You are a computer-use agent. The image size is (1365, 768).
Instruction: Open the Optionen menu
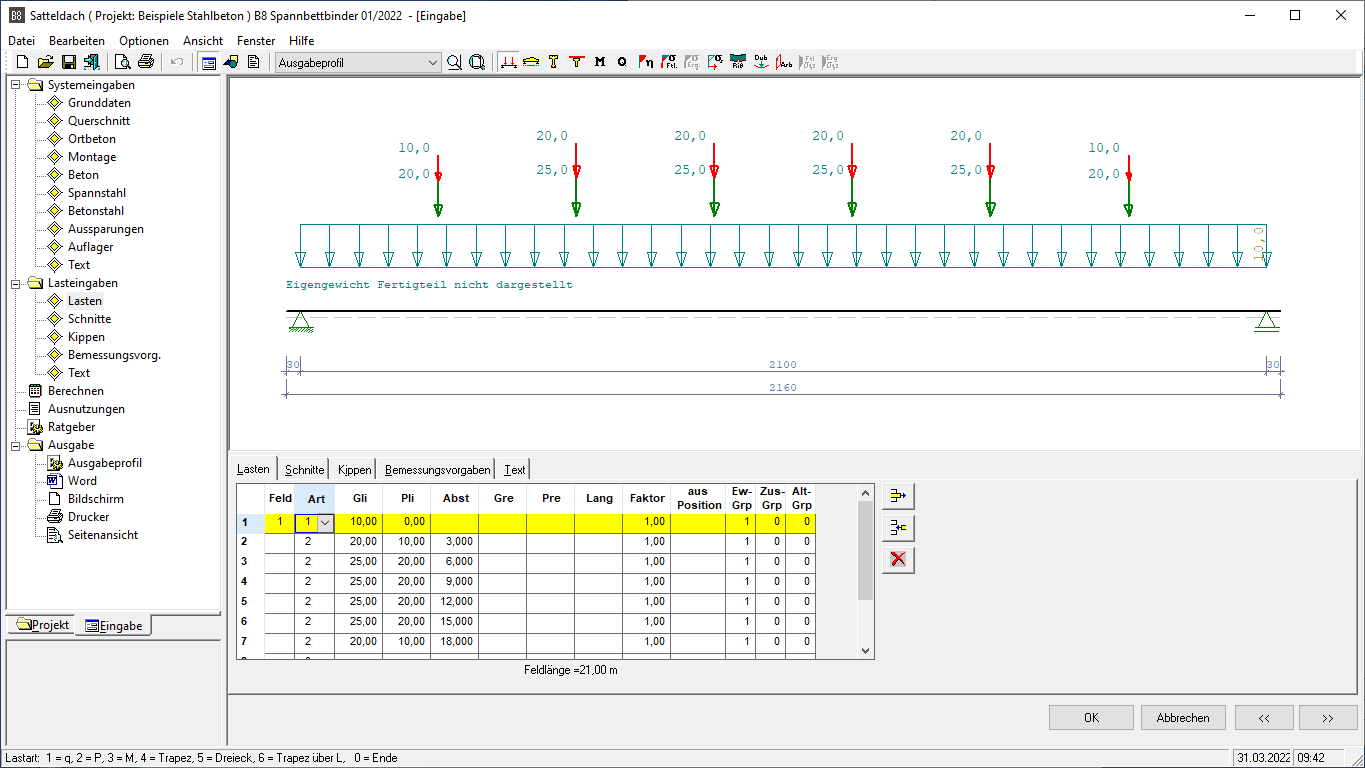point(144,41)
